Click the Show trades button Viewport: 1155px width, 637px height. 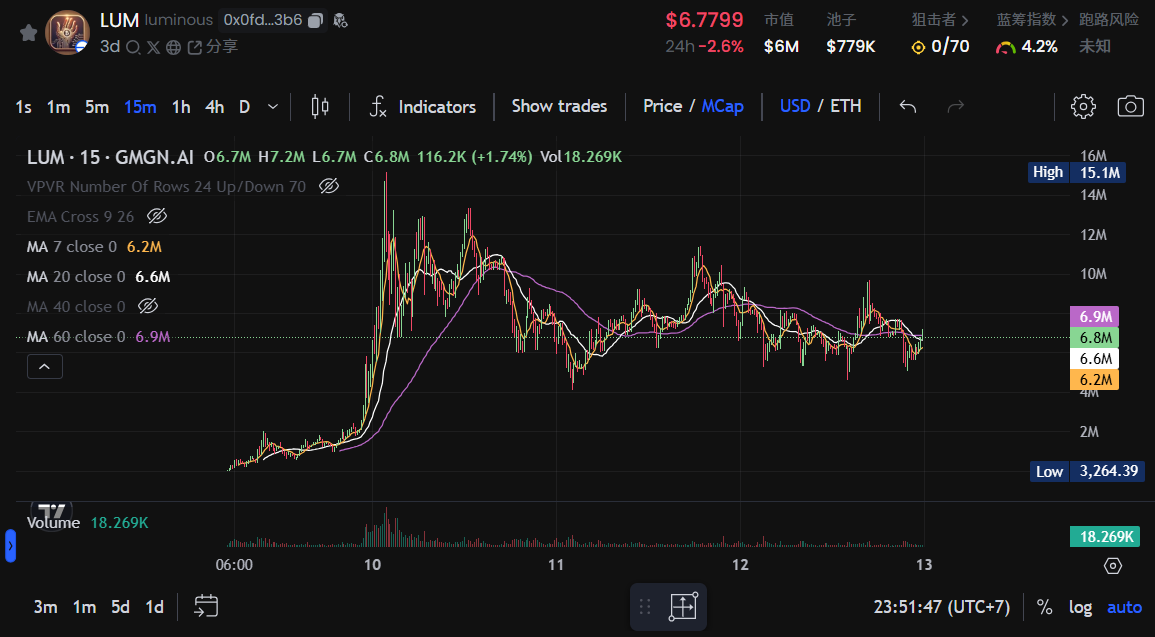559,106
